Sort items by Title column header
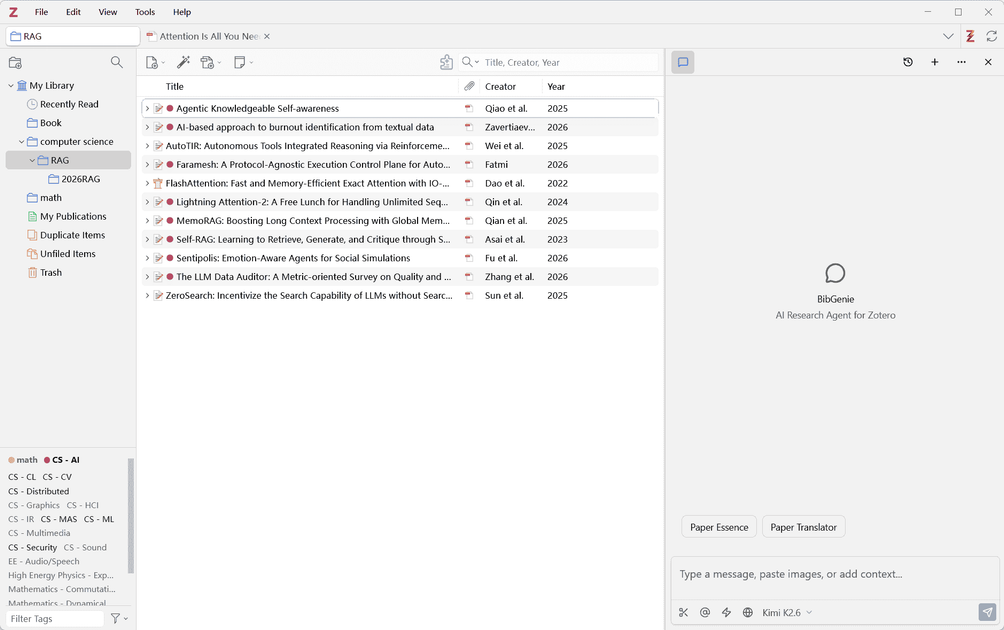This screenshot has height=630, width=1004. tap(174, 86)
